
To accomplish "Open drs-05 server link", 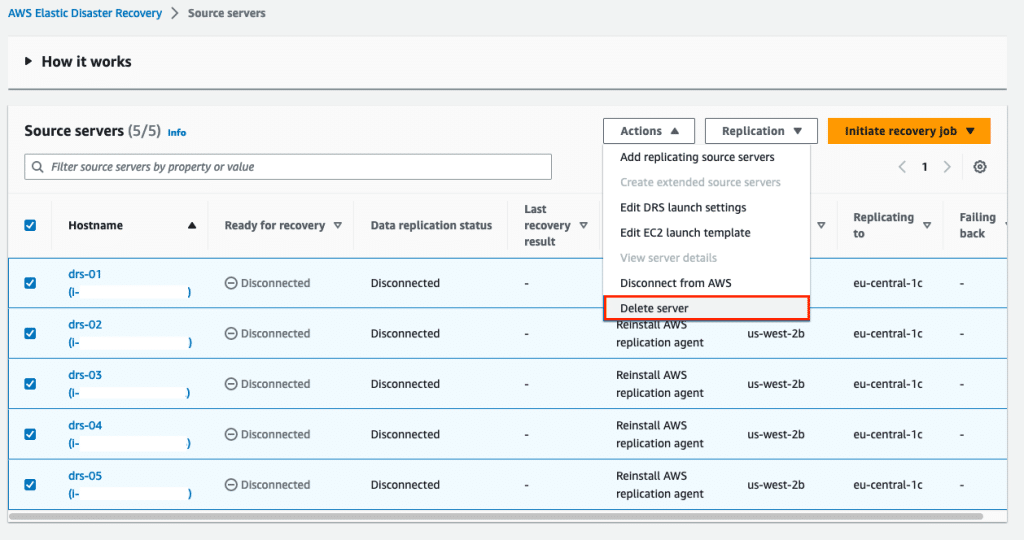I will click(85, 475).
